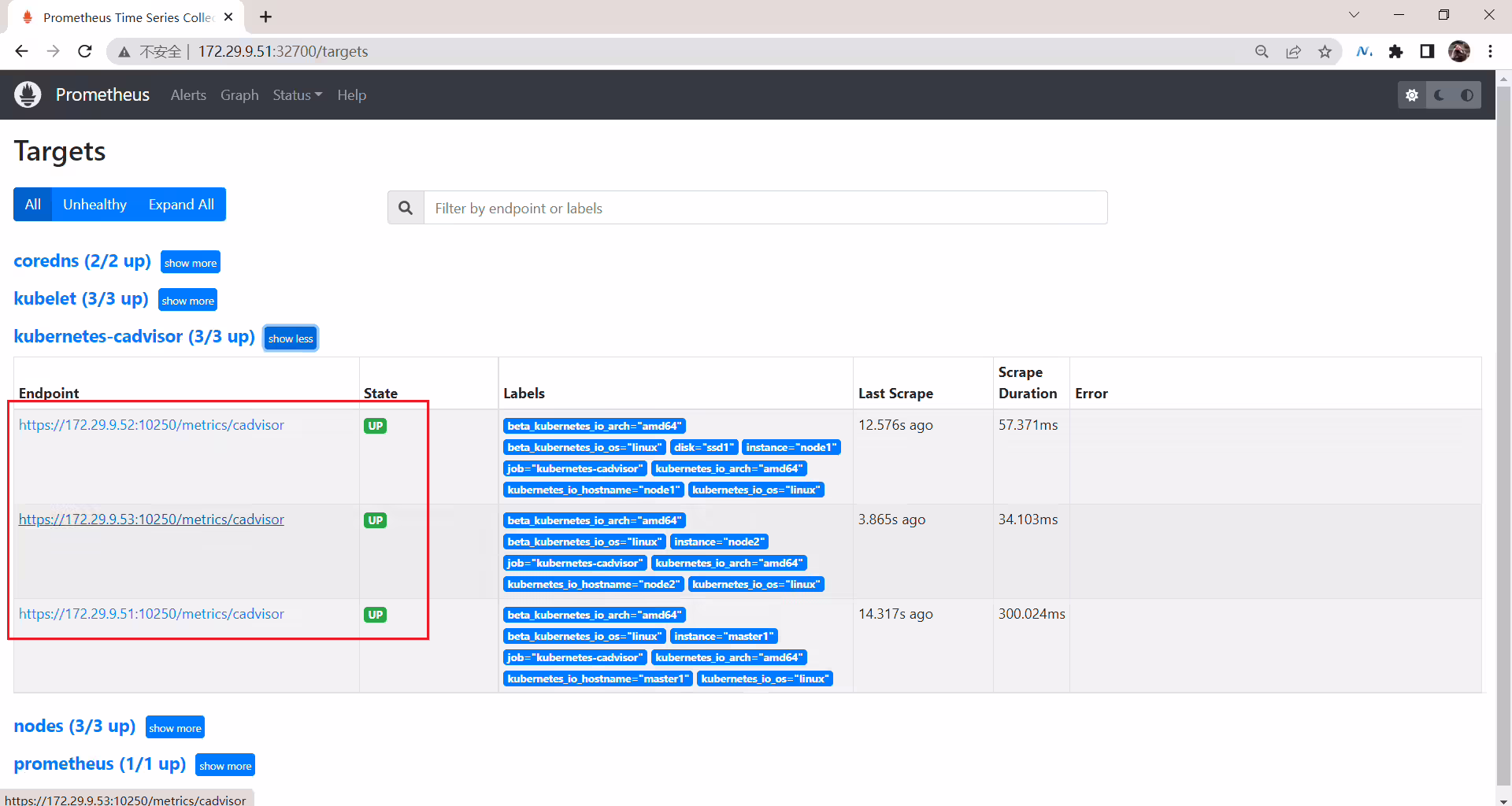Viewport: 1512px width, 806px height.
Task: Expand kubelet targets with show more
Action: (x=188, y=300)
